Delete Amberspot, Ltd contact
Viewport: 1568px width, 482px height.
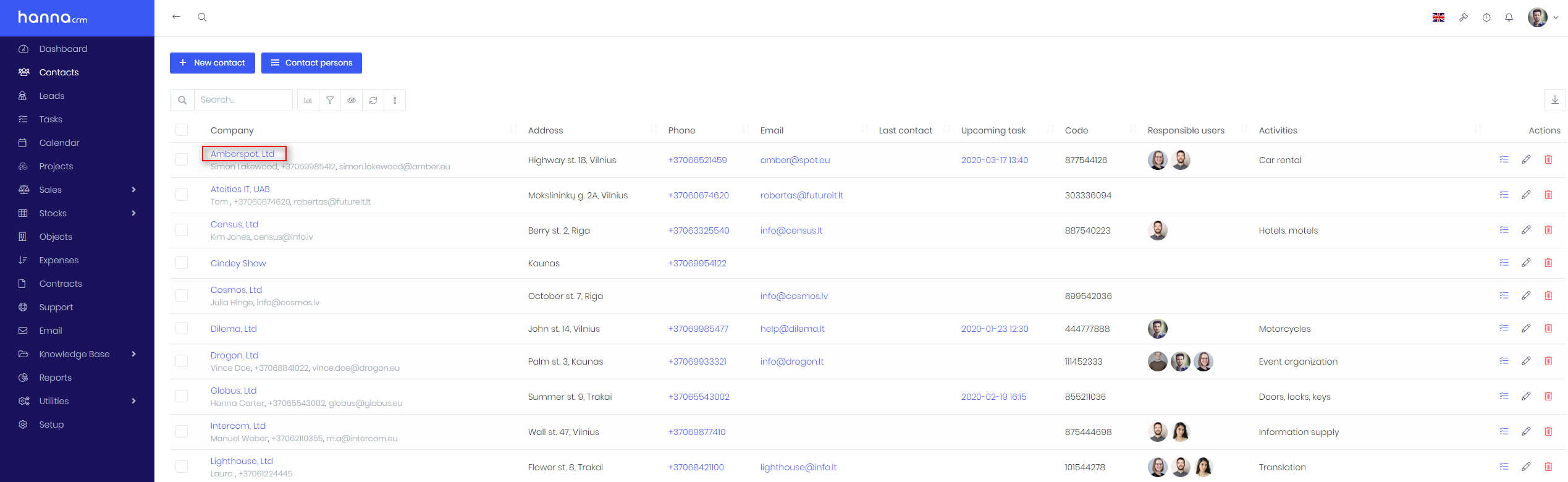1548,159
